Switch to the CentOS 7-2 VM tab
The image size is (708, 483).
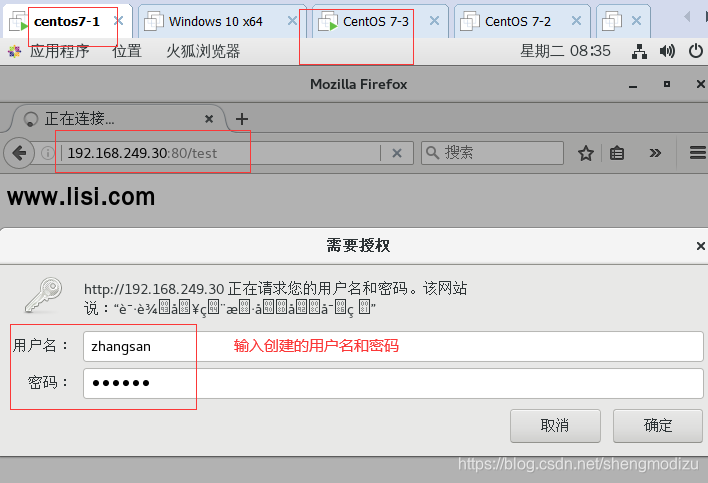coord(517,21)
